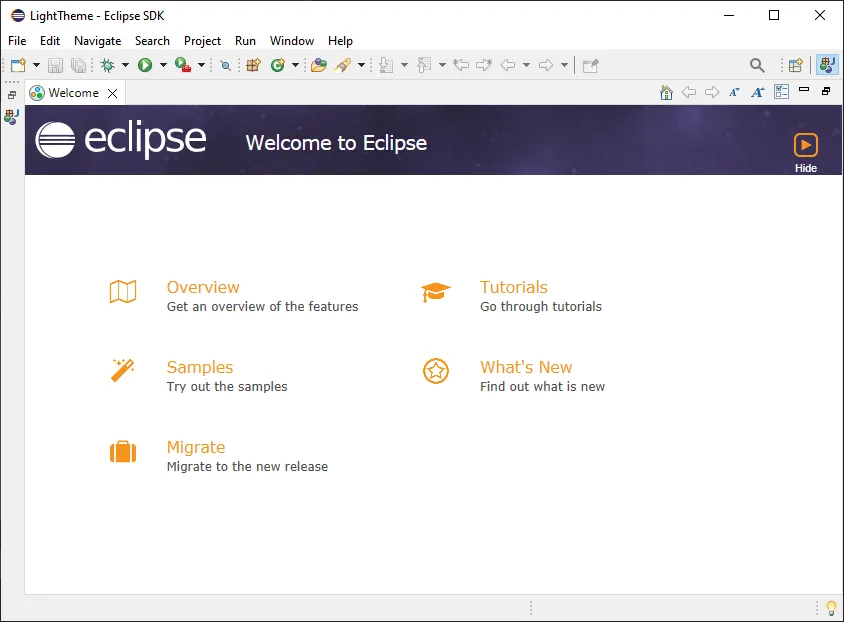Open the New wizard dropdown arrow

tap(37, 65)
